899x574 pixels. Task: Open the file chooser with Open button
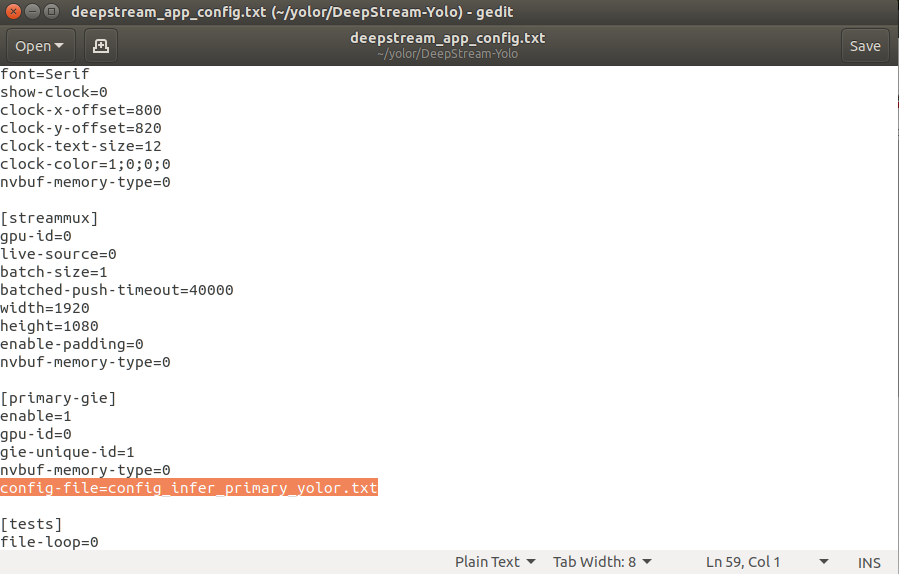point(40,46)
